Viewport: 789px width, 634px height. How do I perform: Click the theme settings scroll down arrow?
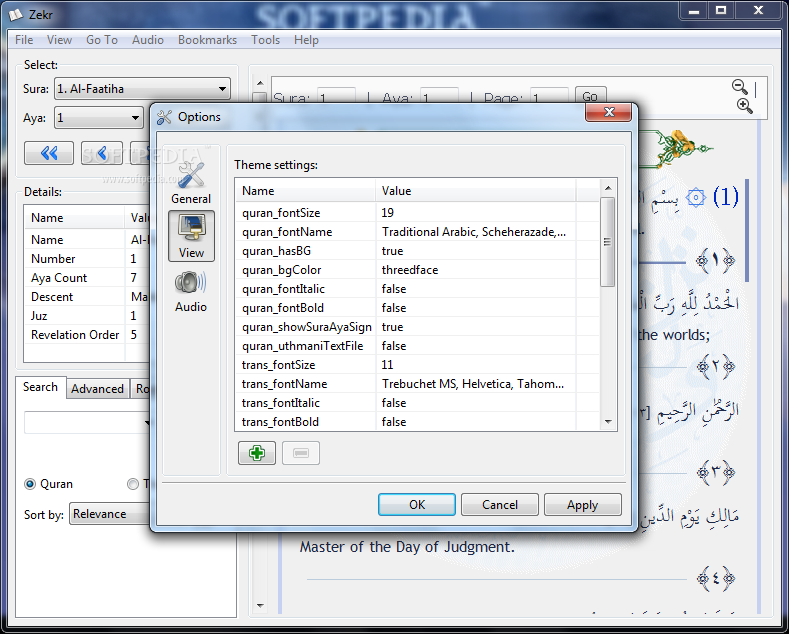point(608,422)
